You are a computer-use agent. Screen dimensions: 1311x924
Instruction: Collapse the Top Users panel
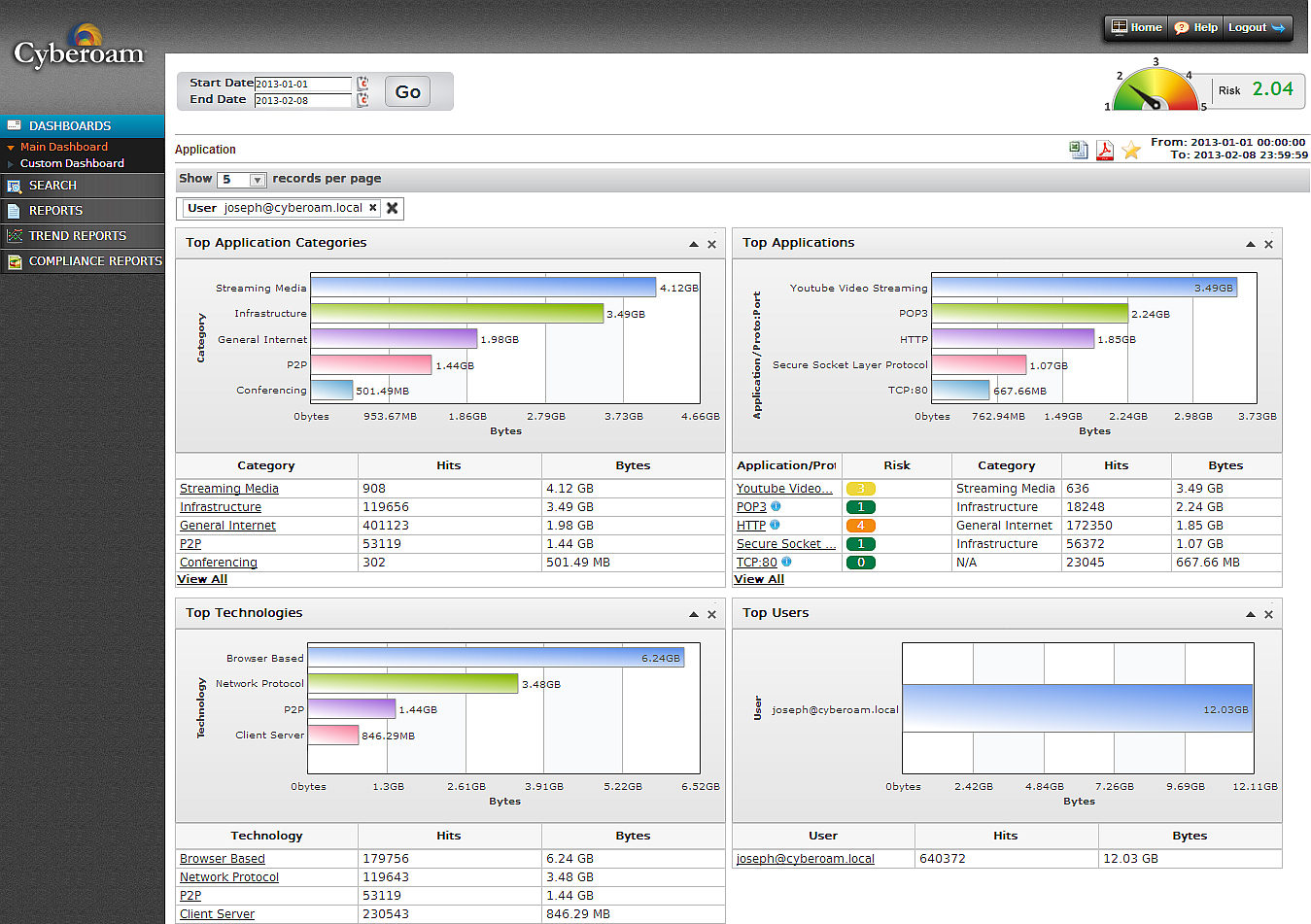[x=1251, y=614]
